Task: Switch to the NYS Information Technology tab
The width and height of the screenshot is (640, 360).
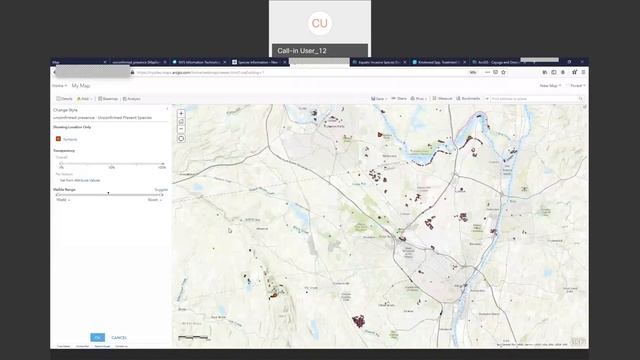Action: click(x=199, y=62)
